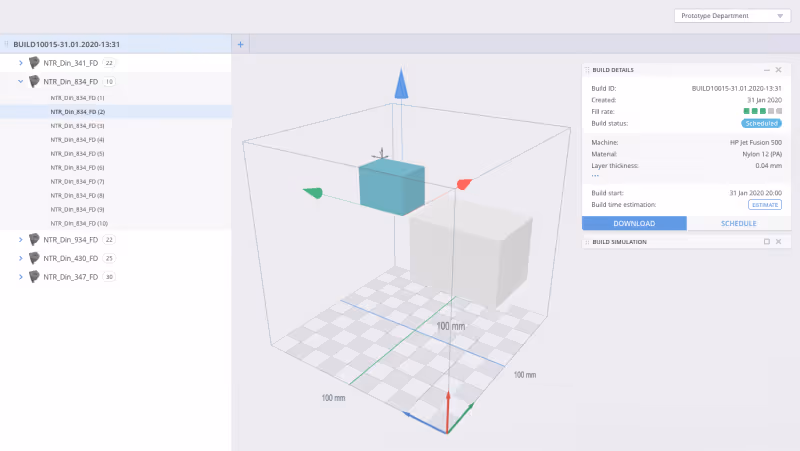Click the part icon of NTR_Din_430_FD

click(x=34, y=258)
